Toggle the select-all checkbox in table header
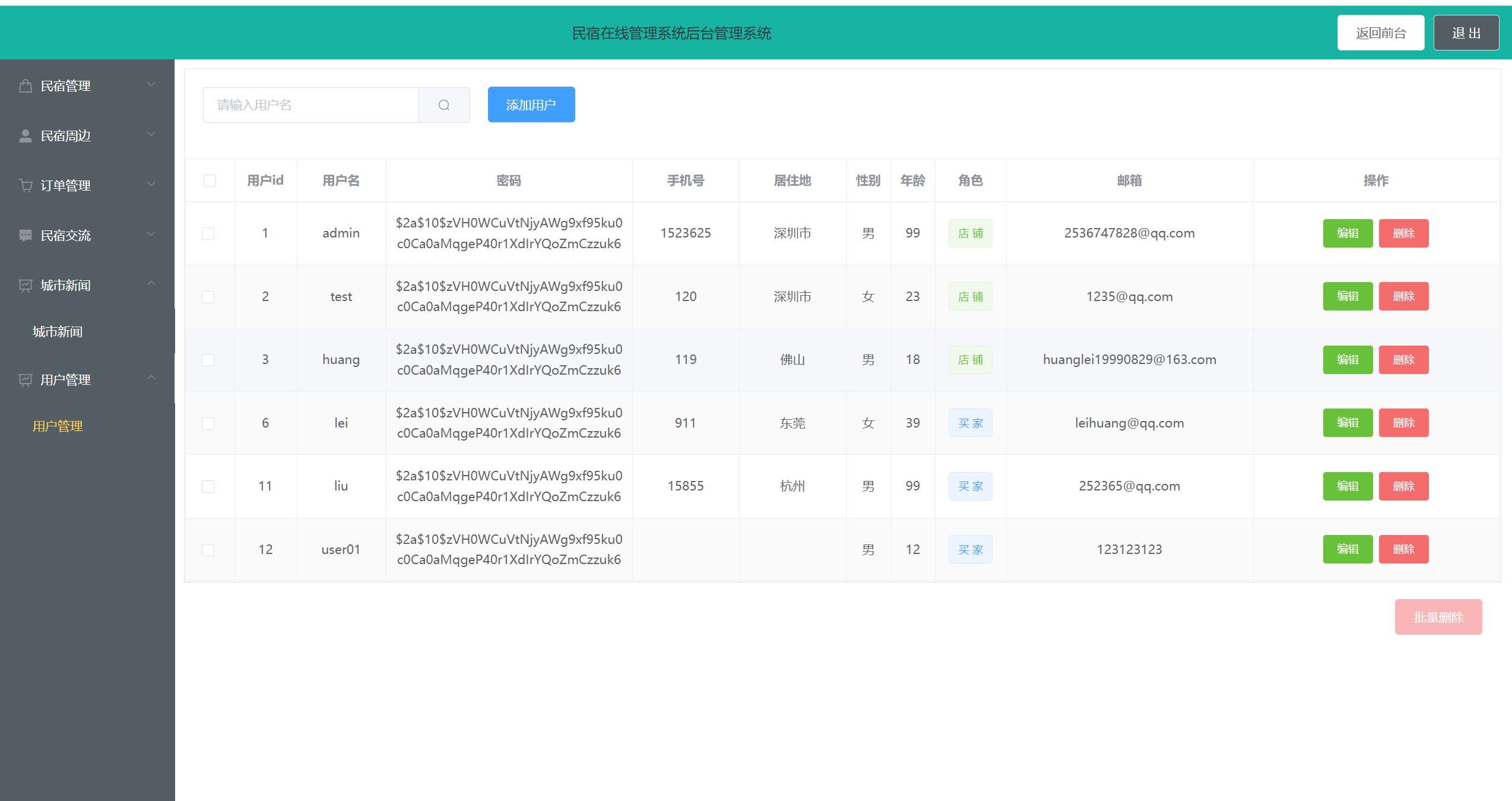 click(210, 181)
